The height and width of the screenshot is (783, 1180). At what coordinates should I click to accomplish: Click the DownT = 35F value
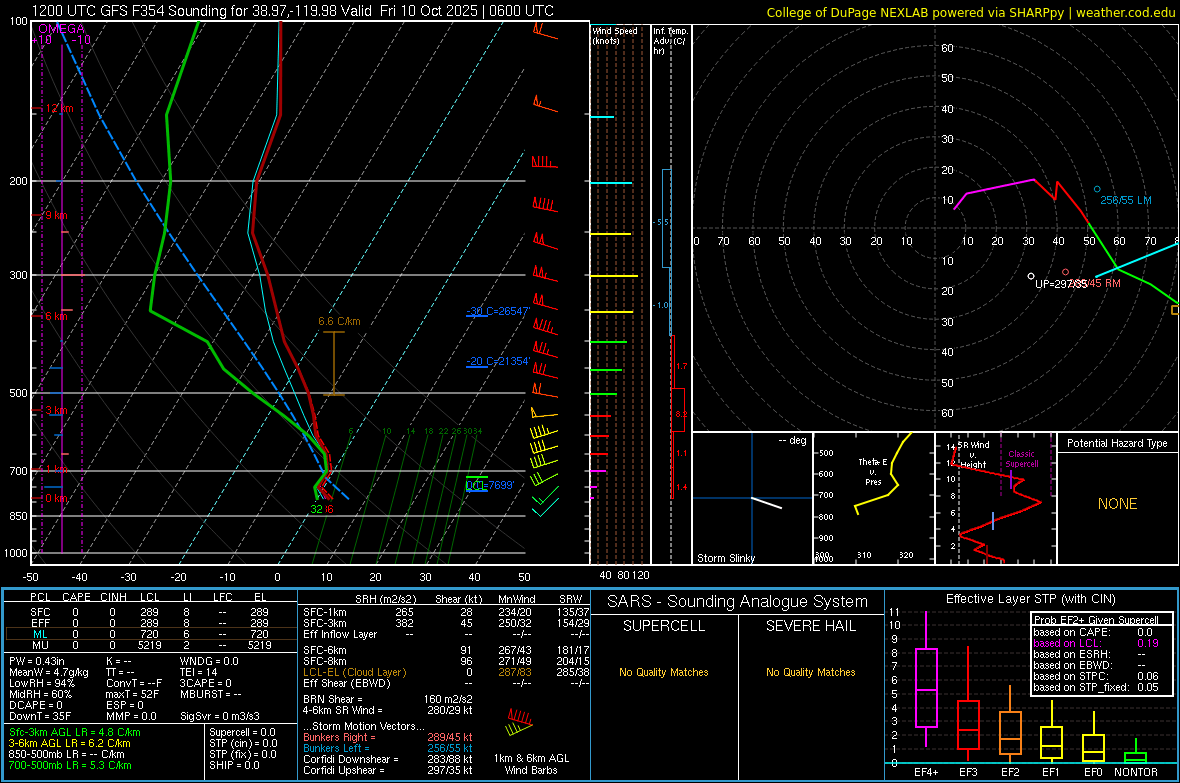point(40,716)
